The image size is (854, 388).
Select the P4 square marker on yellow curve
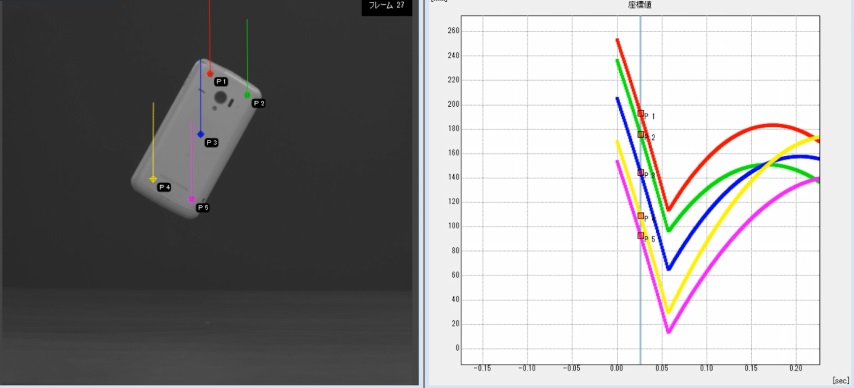(x=640, y=215)
